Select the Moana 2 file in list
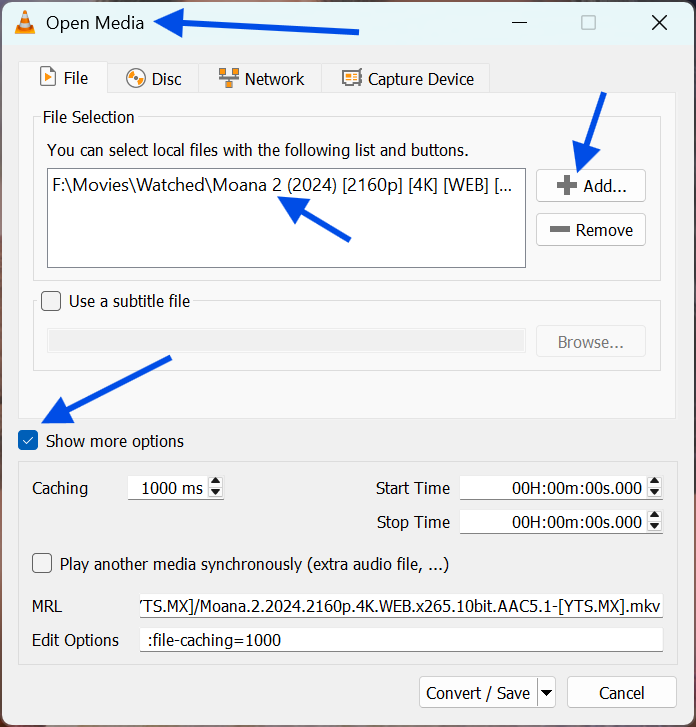This screenshot has width=696, height=727. click(x=282, y=185)
